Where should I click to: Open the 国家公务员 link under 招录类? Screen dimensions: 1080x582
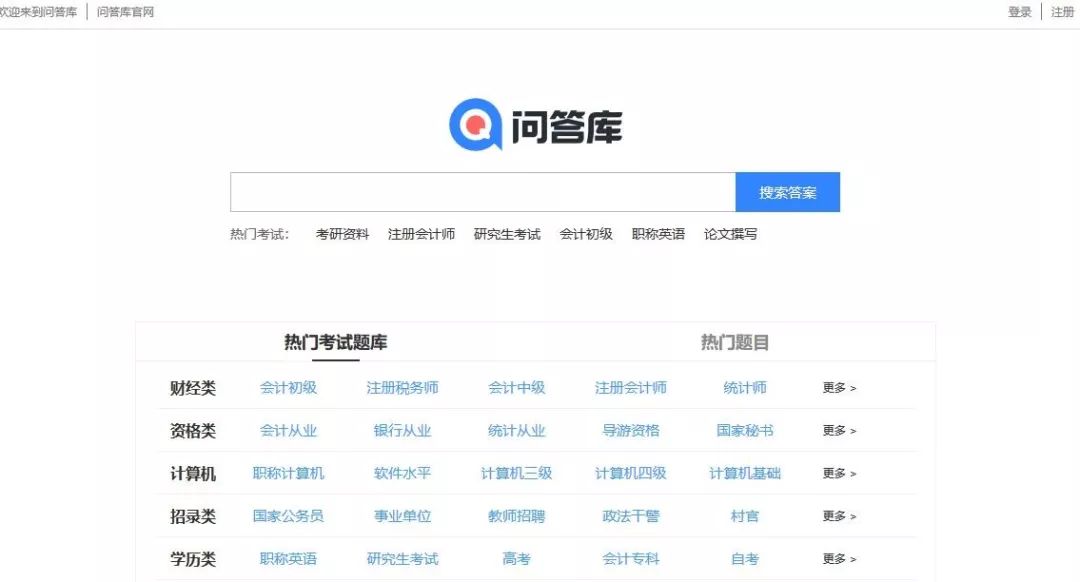point(288,515)
